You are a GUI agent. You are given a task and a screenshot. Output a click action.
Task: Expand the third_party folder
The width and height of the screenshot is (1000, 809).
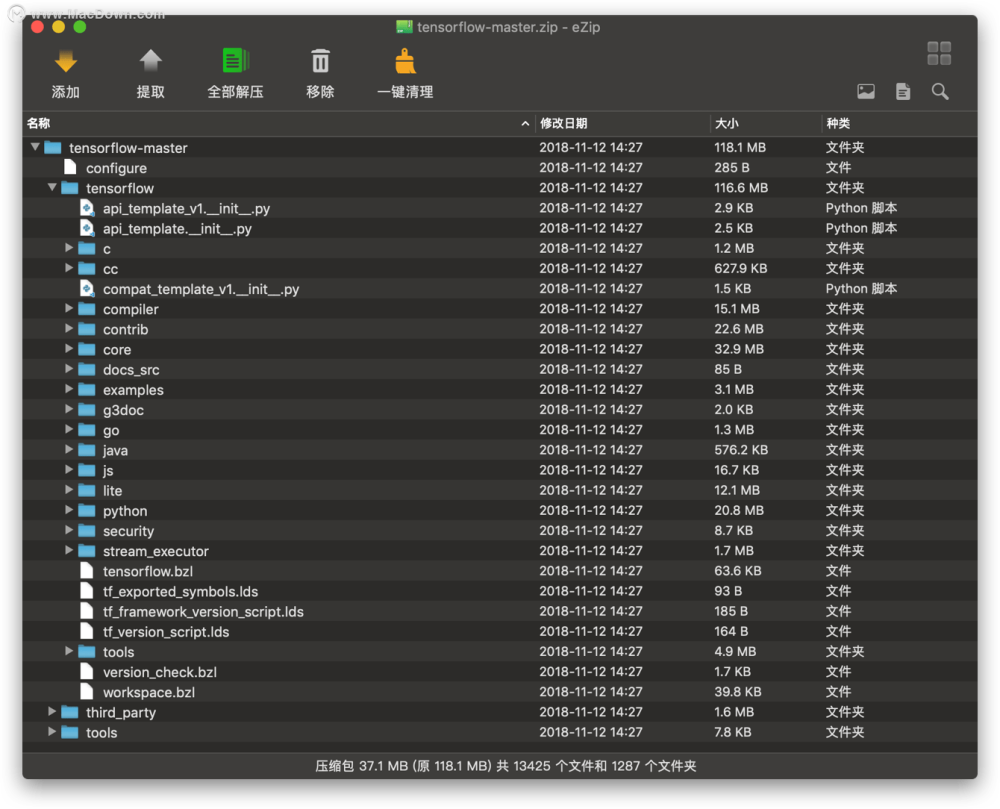pos(52,711)
